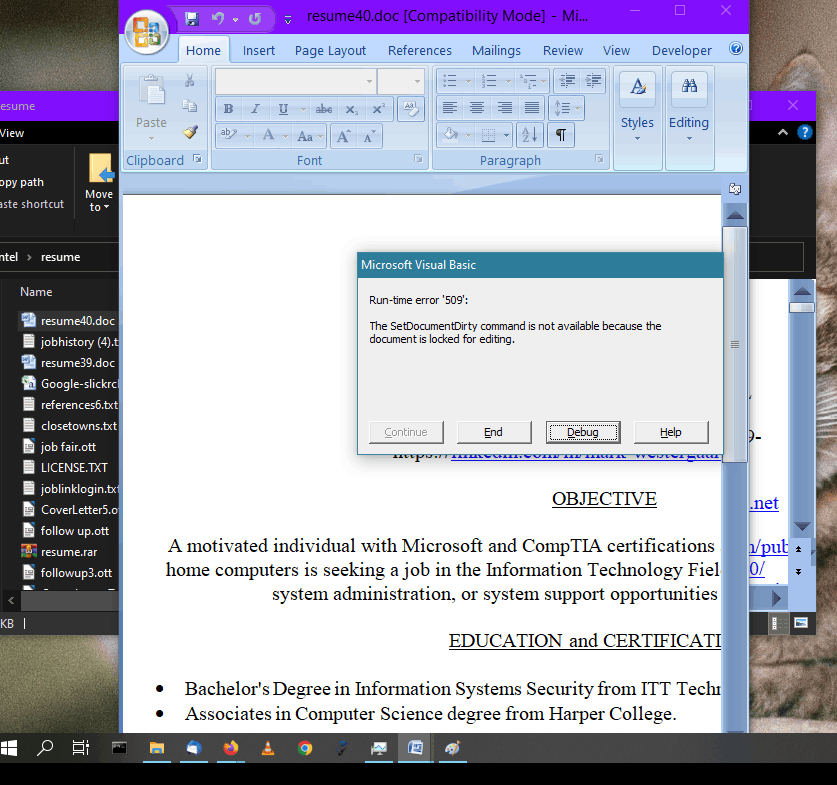Click the Format Painter brush icon
Image resolution: width=837 pixels, height=785 pixels.
tap(190, 132)
